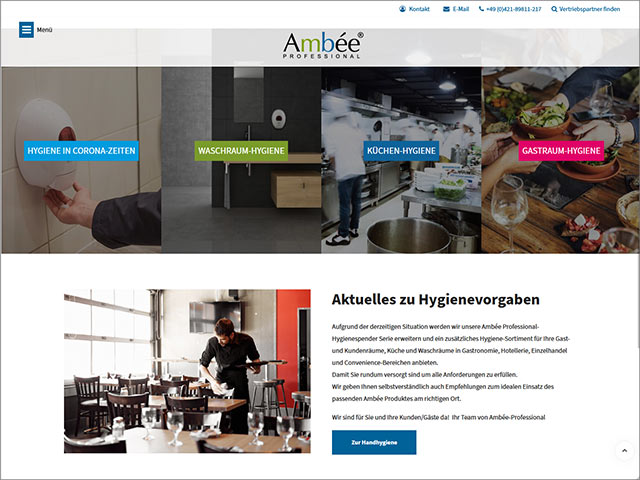This screenshot has width=640, height=480.
Task: Click the Kontakt person icon
Action: click(x=402, y=9)
